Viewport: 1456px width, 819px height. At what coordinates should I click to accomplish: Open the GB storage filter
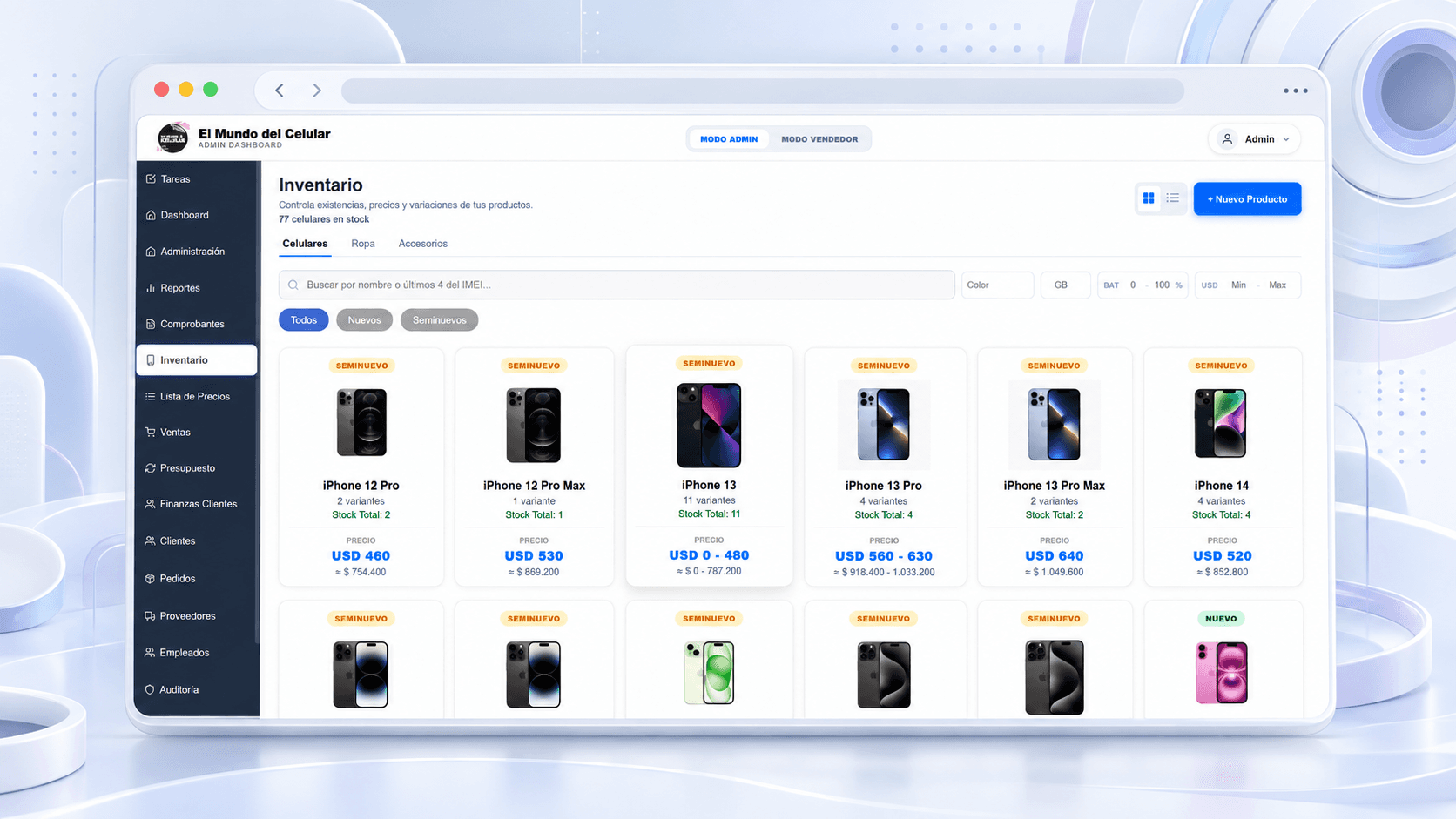(x=1066, y=285)
